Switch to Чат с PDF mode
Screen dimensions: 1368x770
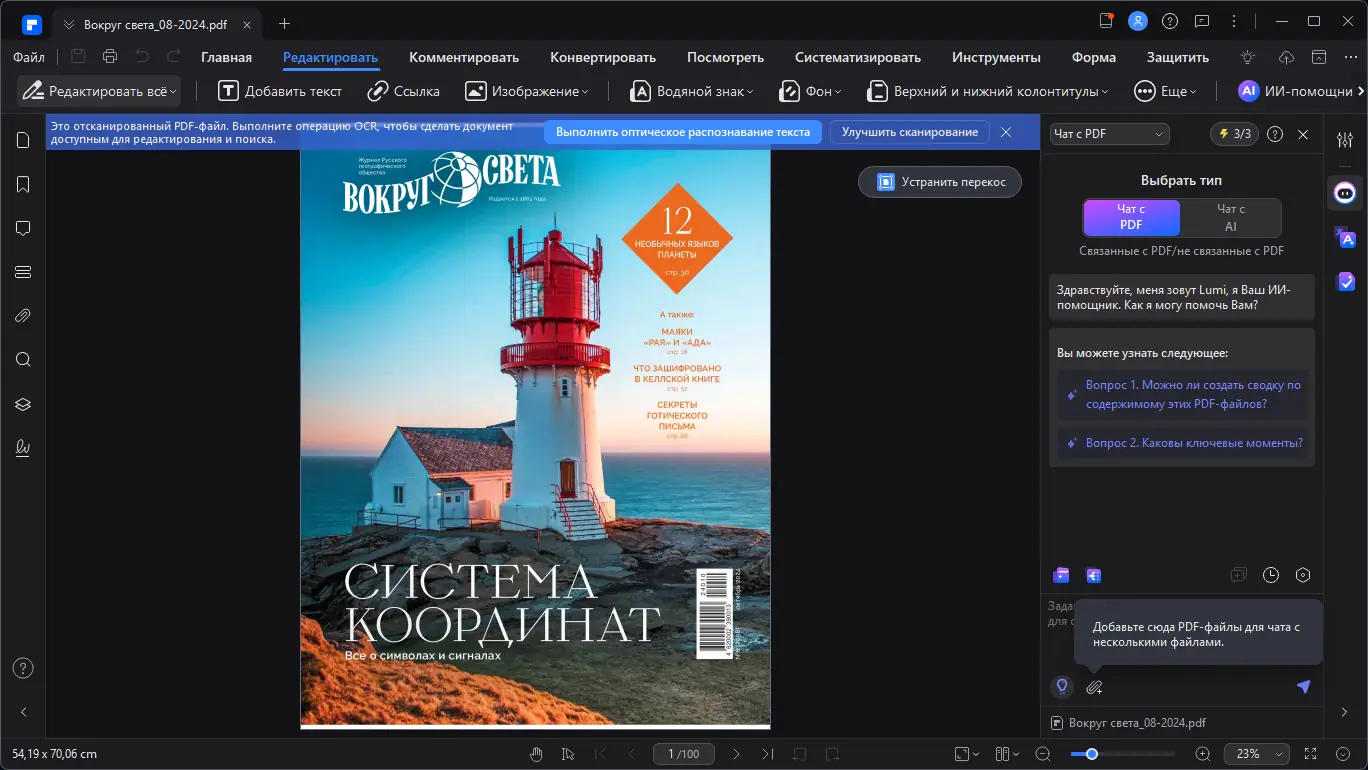point(1131,217)
